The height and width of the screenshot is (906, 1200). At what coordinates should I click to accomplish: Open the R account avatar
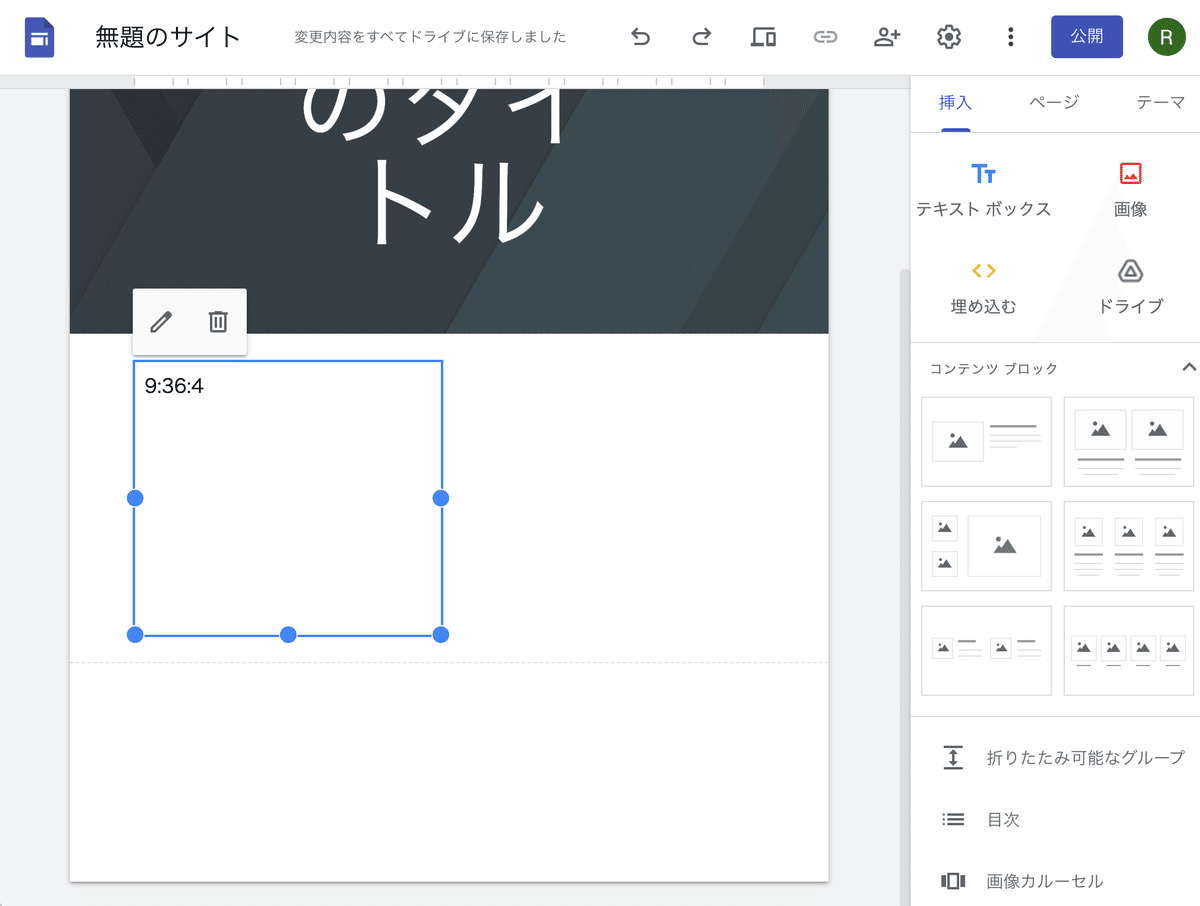[x=1166, y=38]
